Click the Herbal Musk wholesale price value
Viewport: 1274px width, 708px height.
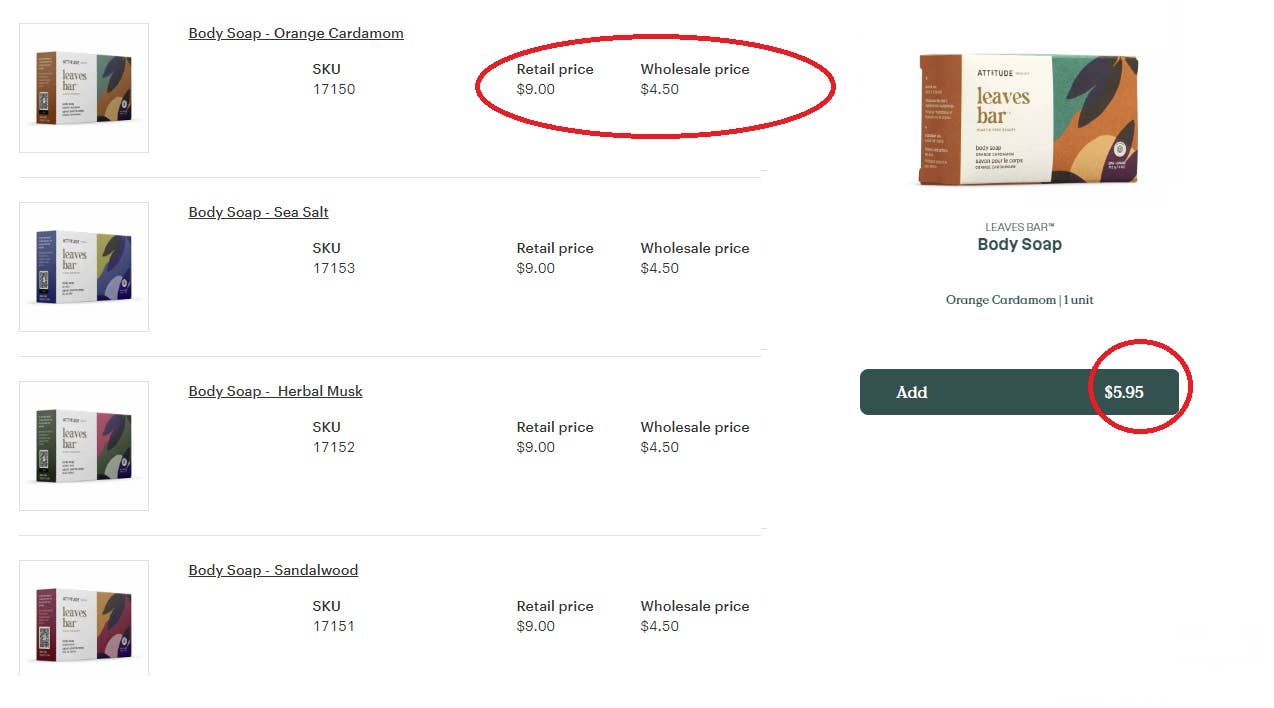[x=660, y=447]
